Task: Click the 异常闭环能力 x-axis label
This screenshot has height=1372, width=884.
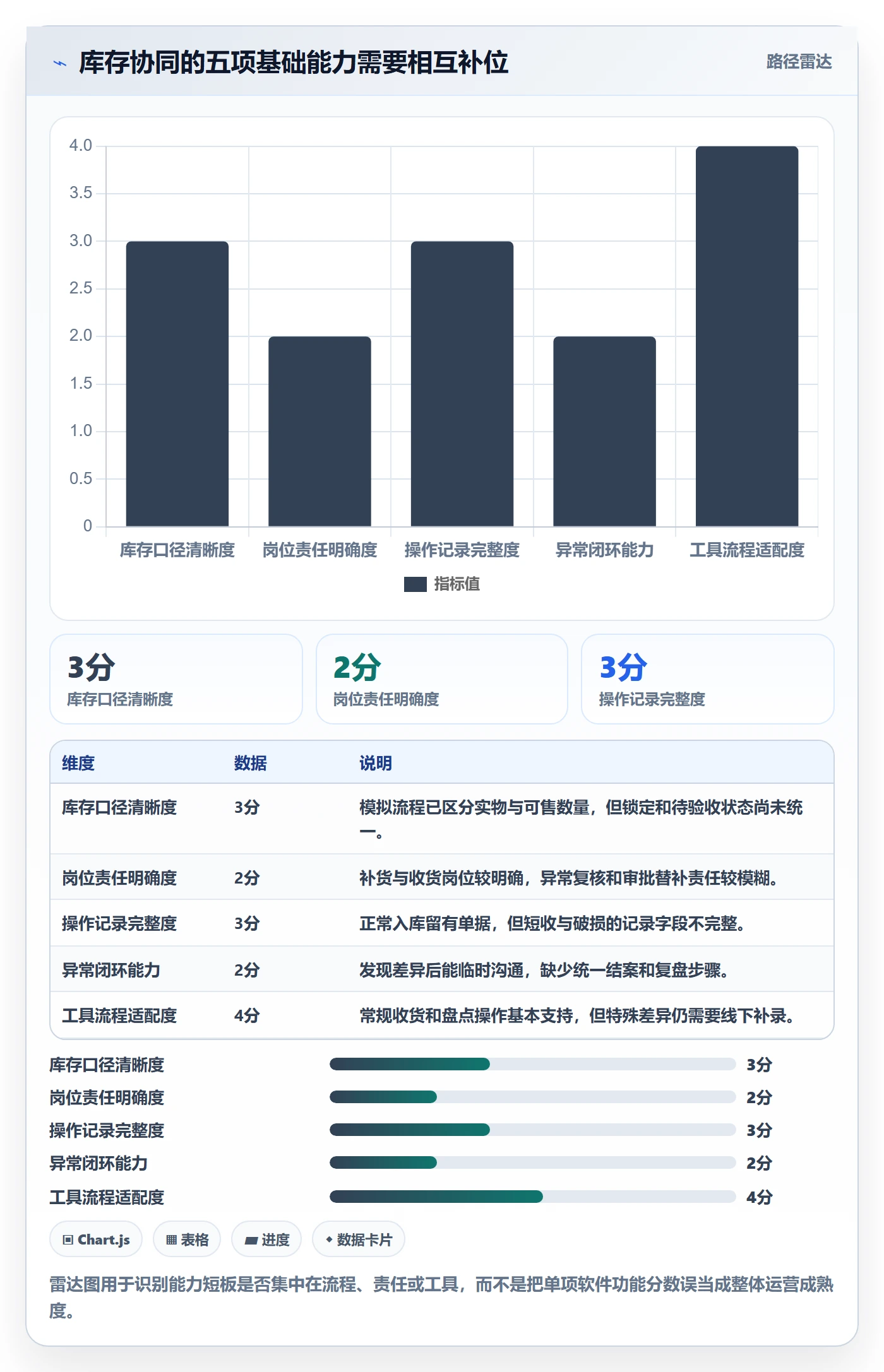Action: (x=604, y=550)
